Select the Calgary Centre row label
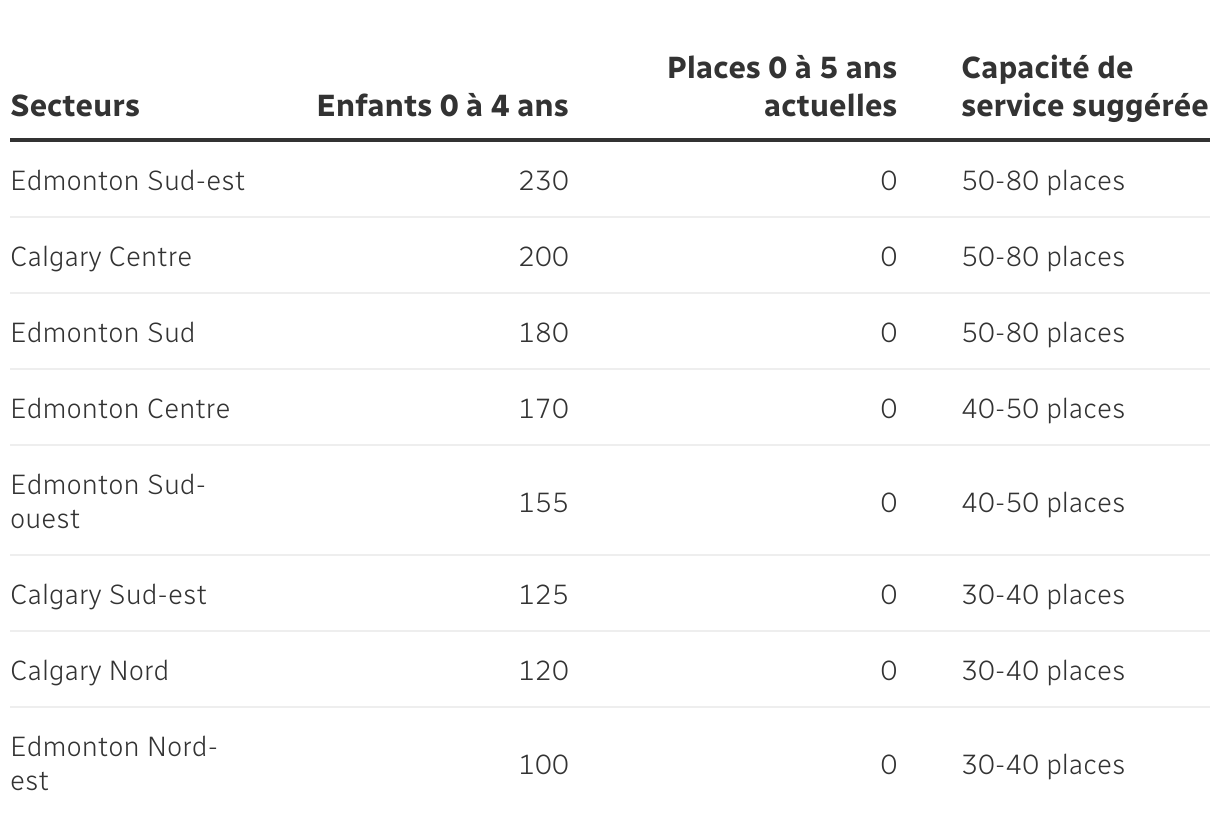The height and width of the screenshot is (826, 1220). [101, 257]
